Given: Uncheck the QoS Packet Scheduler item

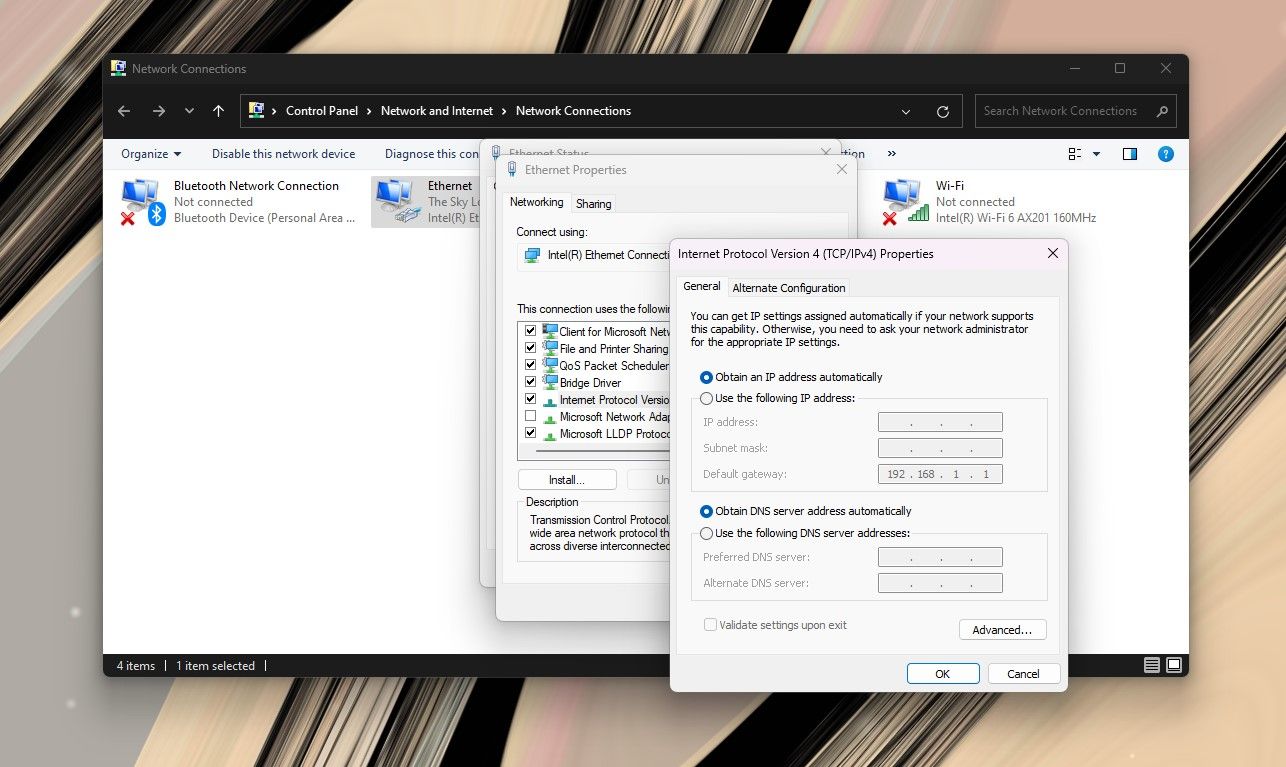Looking at the screenshot, I should (x=530, y=365).
